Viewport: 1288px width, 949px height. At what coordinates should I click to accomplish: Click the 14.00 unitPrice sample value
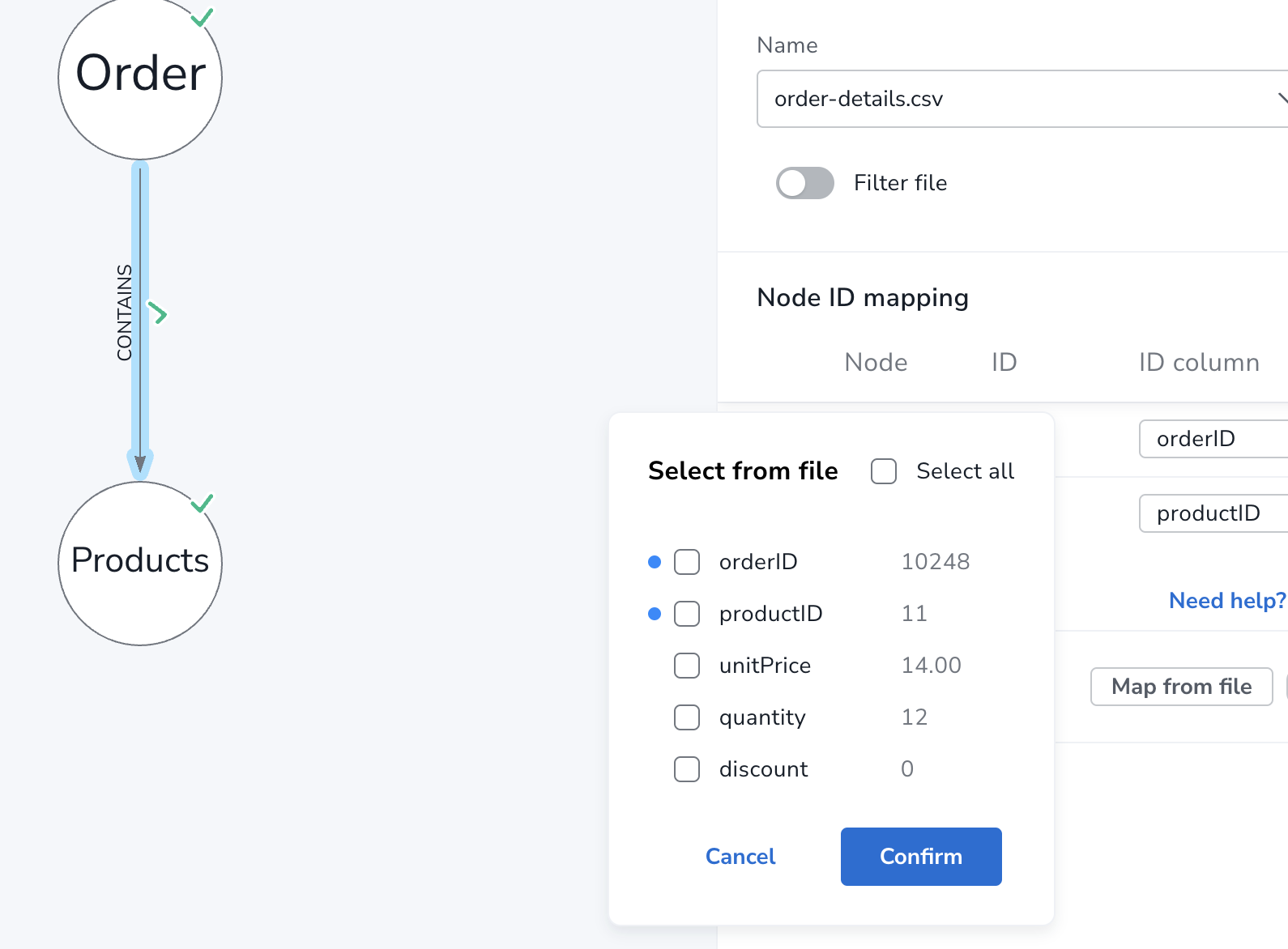(x=932, y=666)
